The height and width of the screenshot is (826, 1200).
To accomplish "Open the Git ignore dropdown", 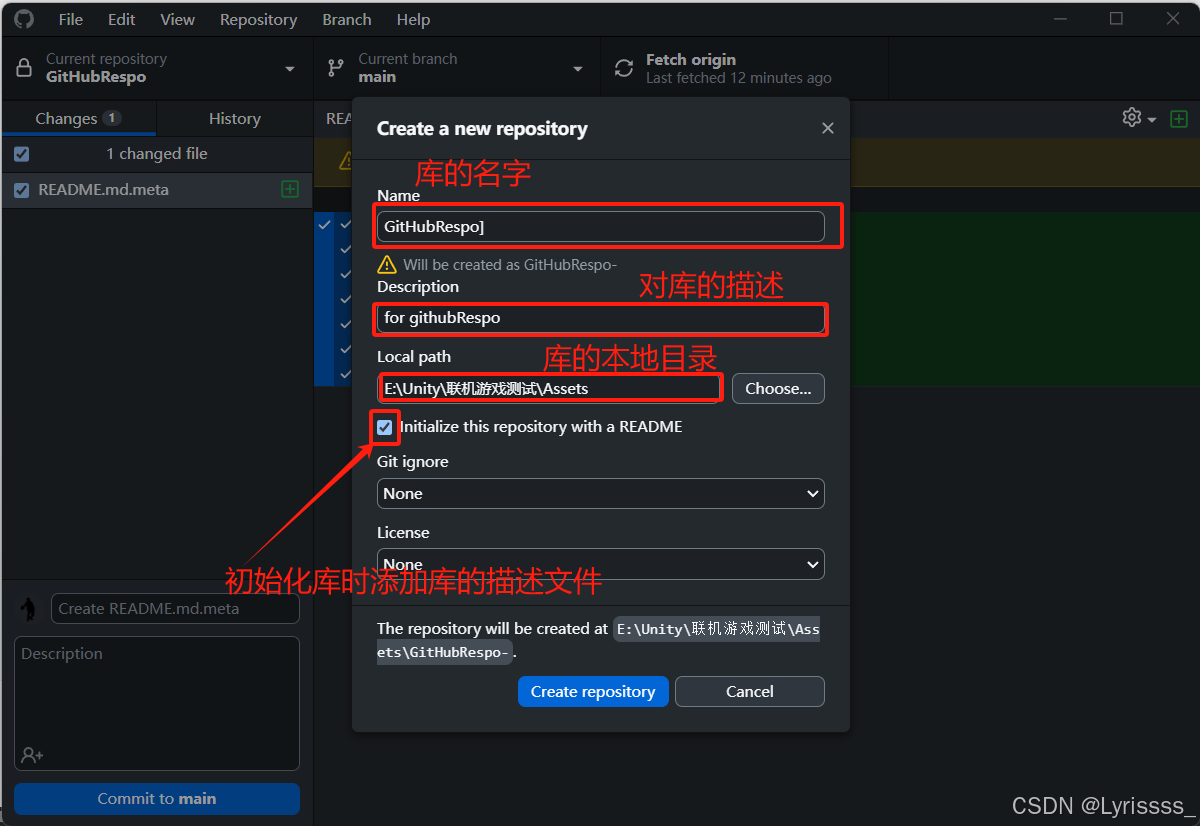I will coord(601,493).
